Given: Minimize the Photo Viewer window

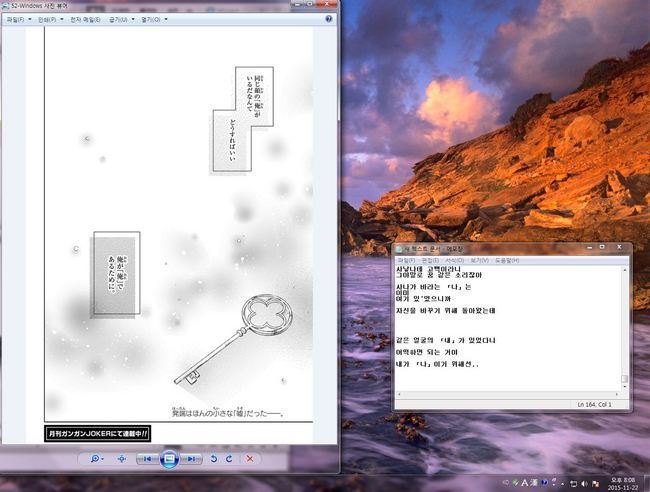Looking at the screenshot, I should (x=297, y=4).
